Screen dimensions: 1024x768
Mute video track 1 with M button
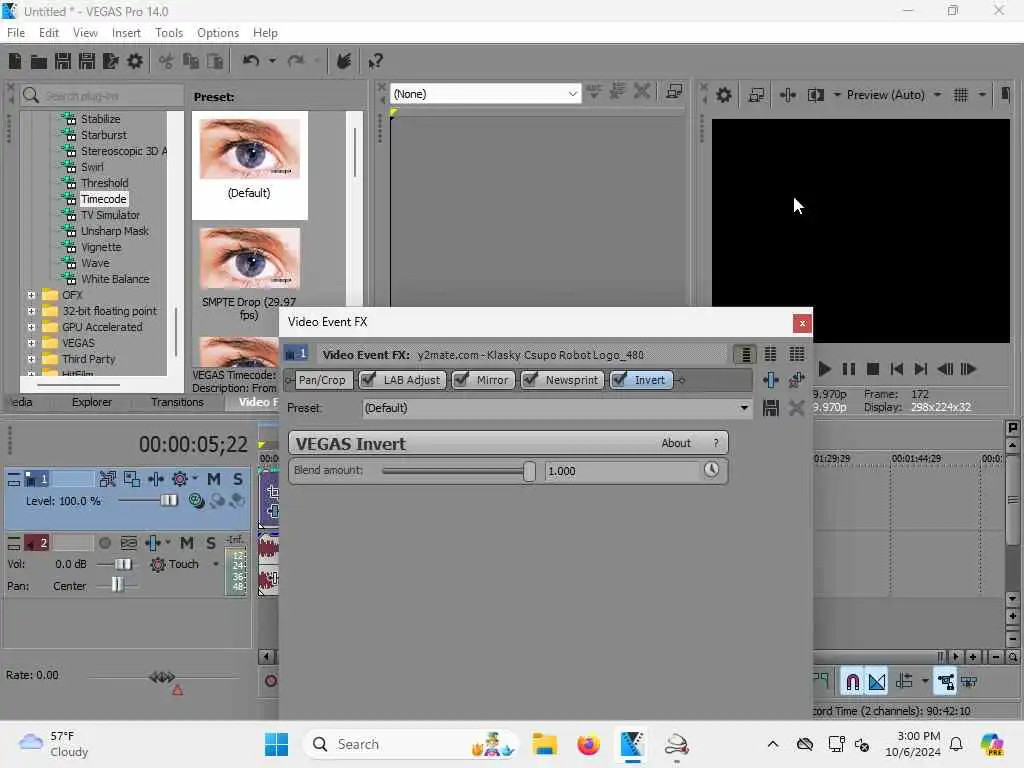point(214,479)
